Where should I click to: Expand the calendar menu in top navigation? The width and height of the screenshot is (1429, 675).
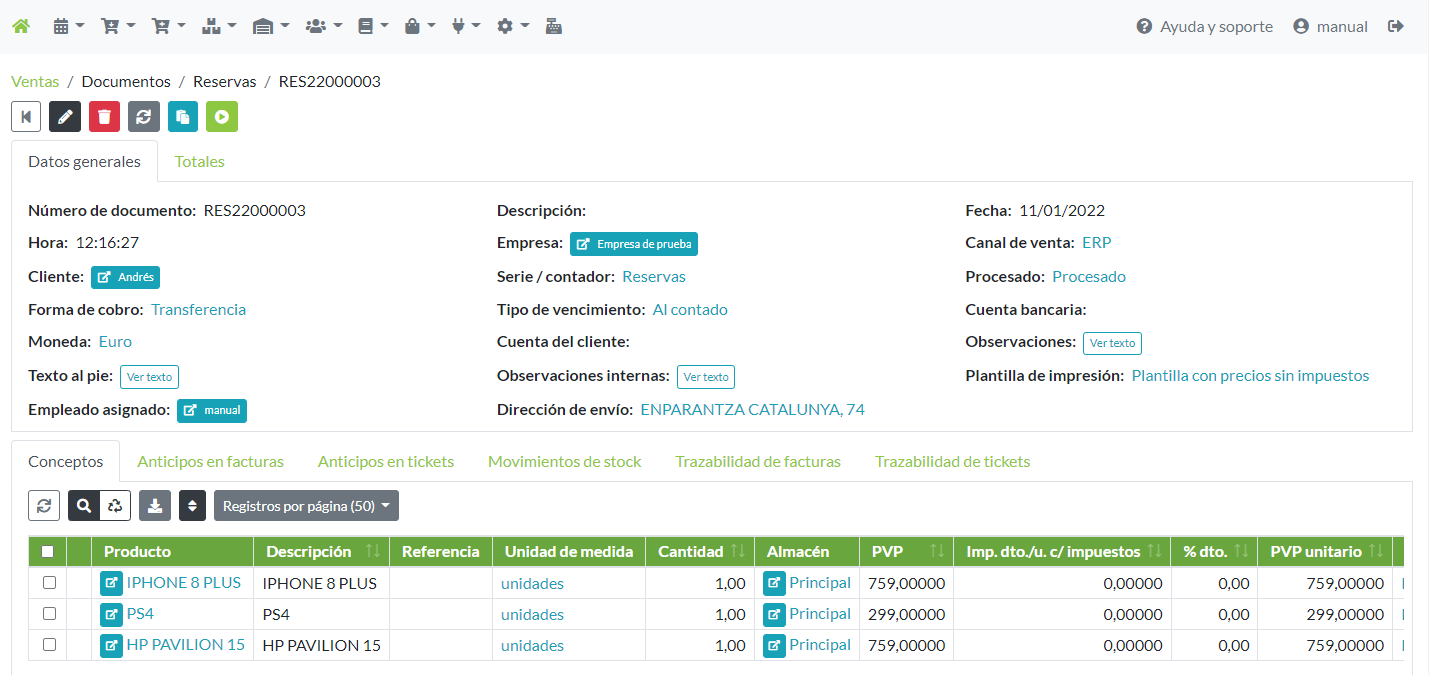point(68,27)
